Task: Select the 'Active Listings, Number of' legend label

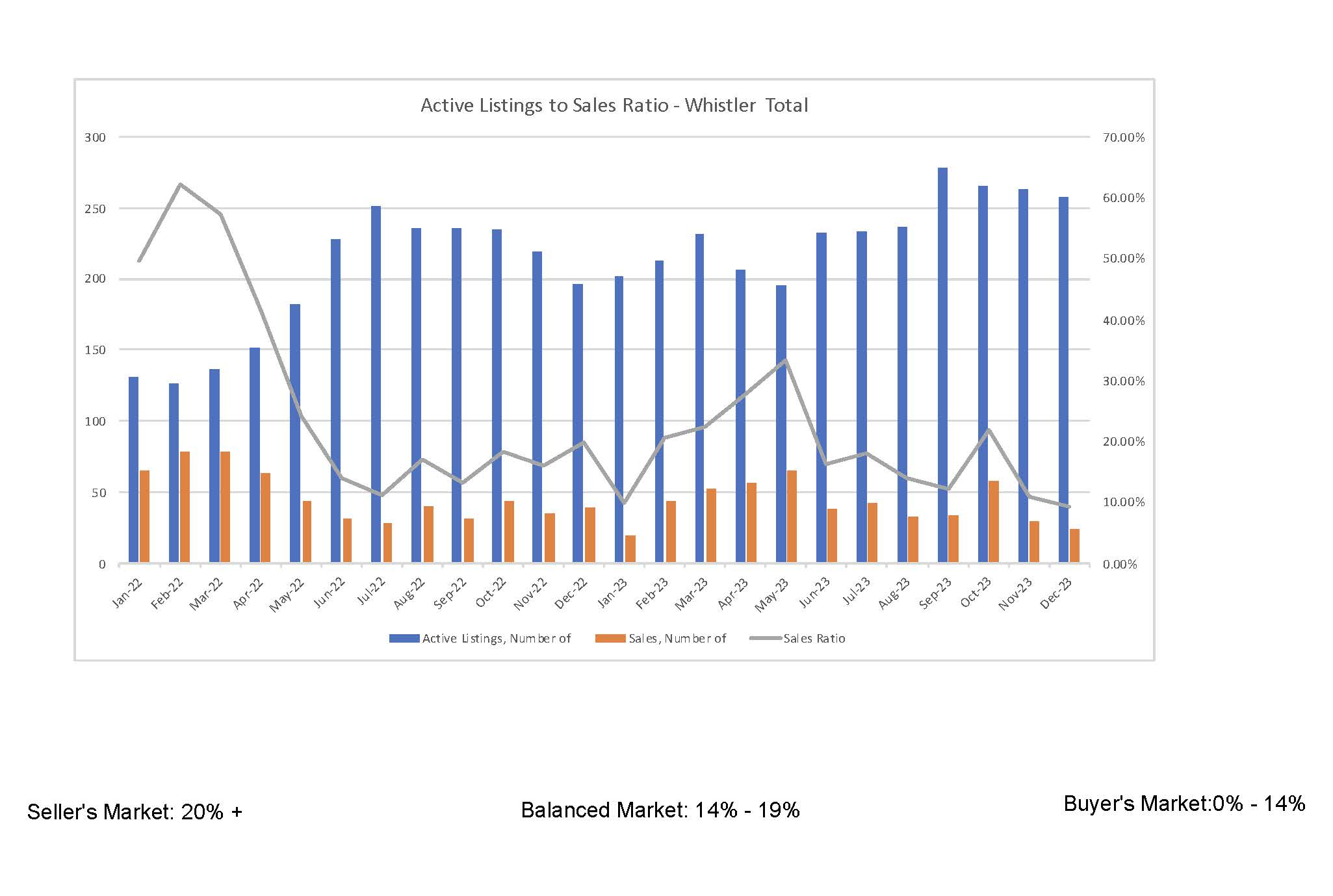Action: click(497, 639)
